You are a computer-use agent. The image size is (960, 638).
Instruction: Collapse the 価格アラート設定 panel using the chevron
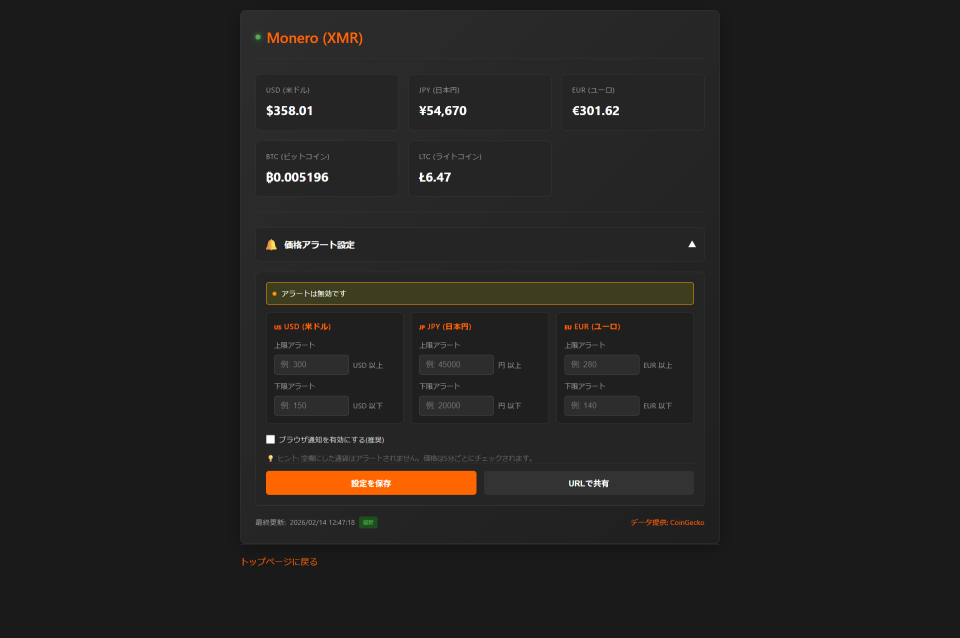tap(691, 243)
